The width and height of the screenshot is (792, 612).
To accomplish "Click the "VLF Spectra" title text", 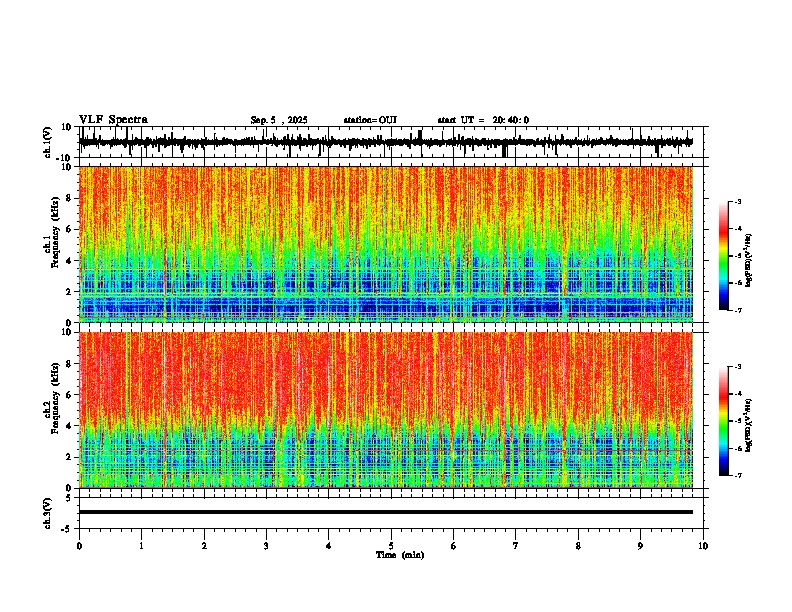I will tap(113, 120).
